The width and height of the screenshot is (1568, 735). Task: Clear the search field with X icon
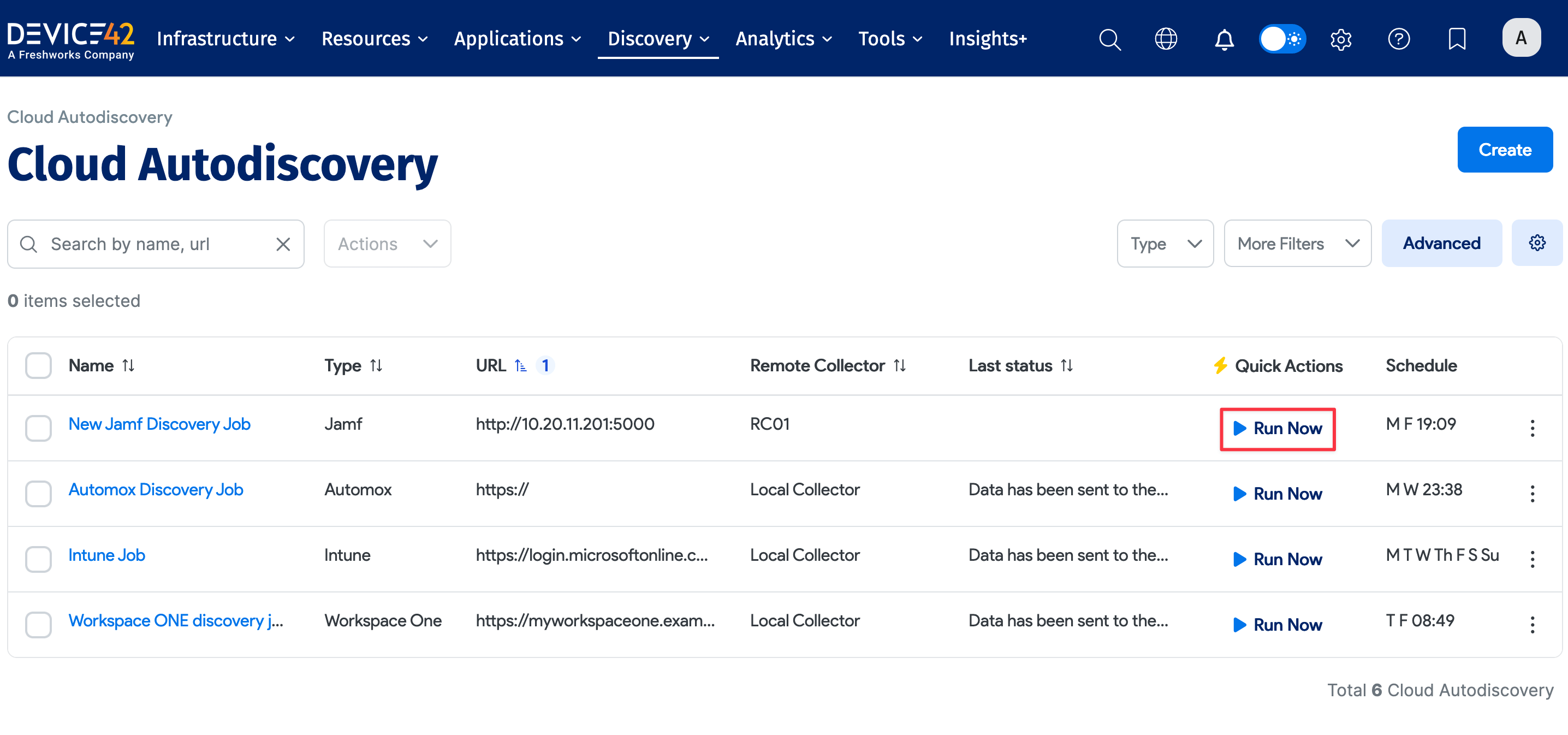[x=283, y=244]
